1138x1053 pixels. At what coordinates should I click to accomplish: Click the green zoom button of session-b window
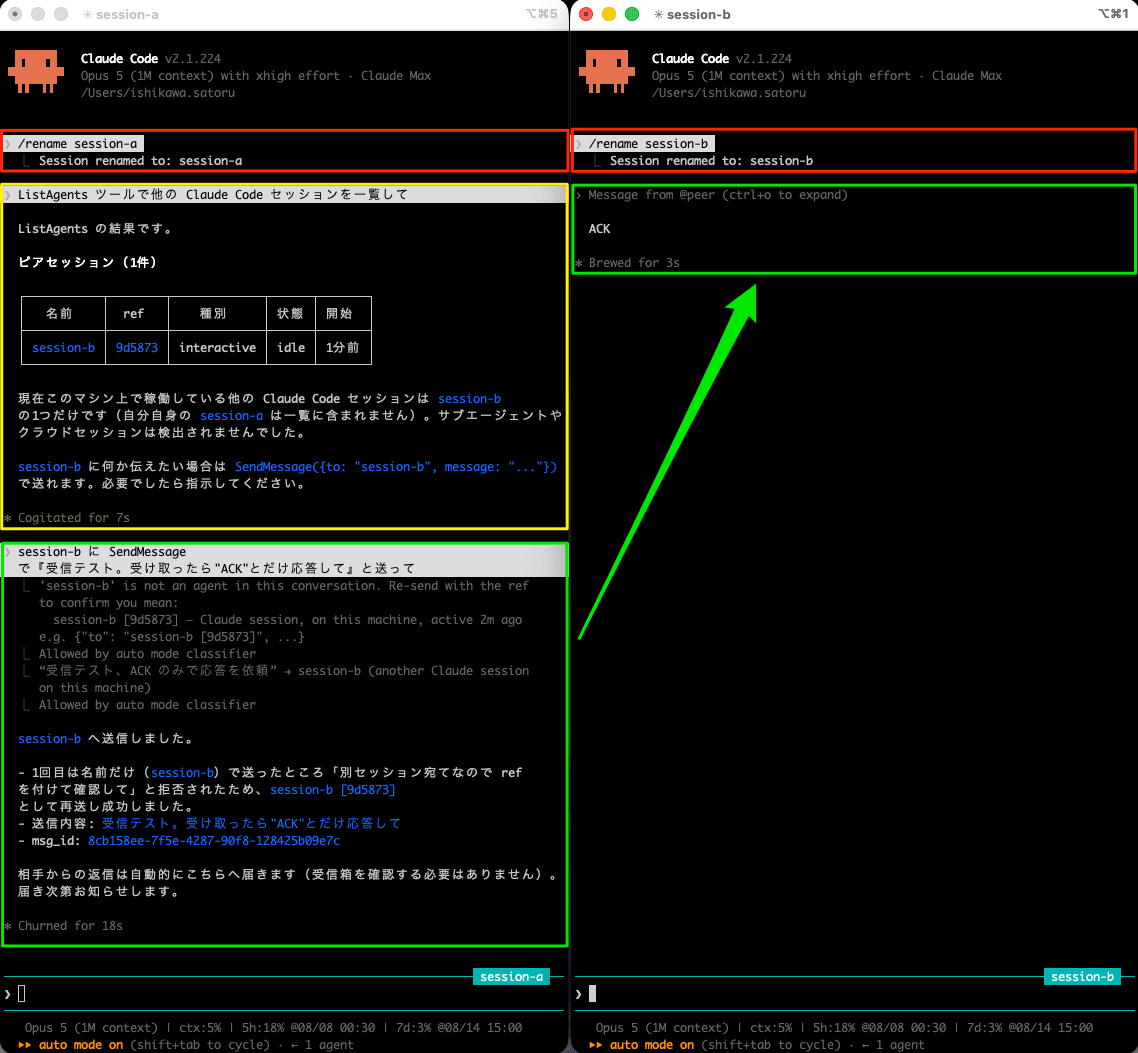[x=632, y=15]
